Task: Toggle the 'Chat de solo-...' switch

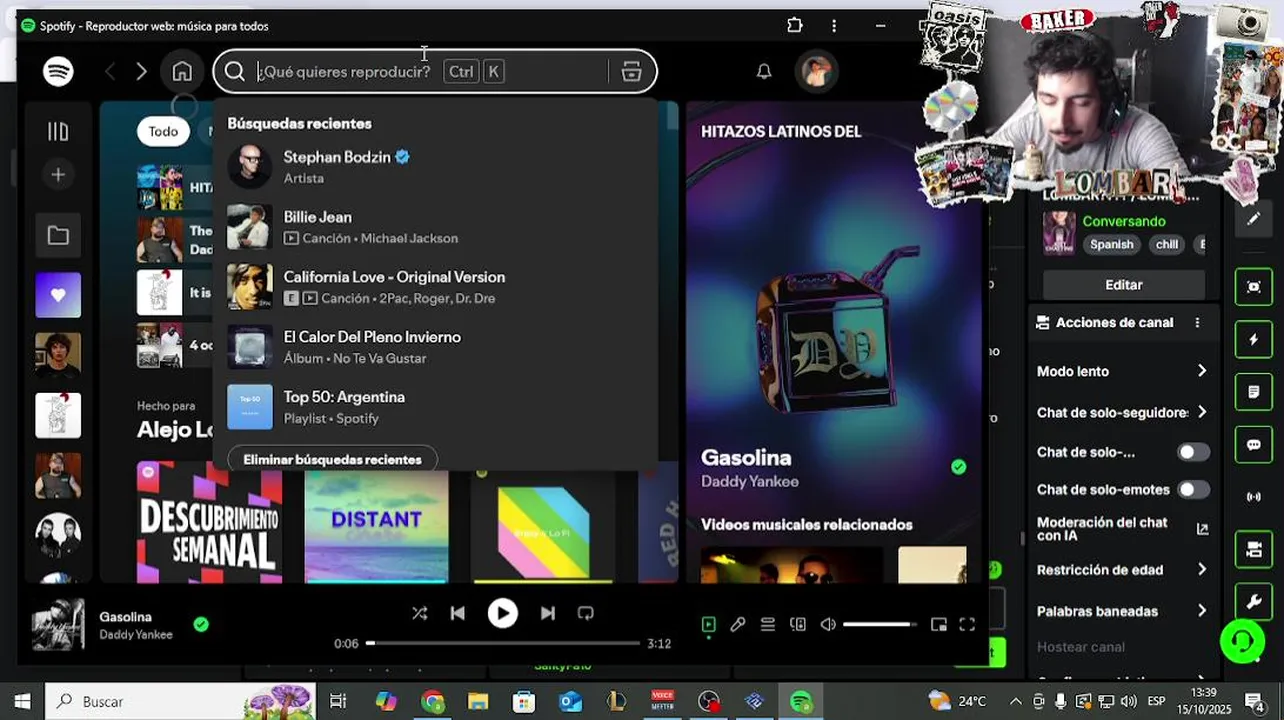Action: coord(1193,452)
